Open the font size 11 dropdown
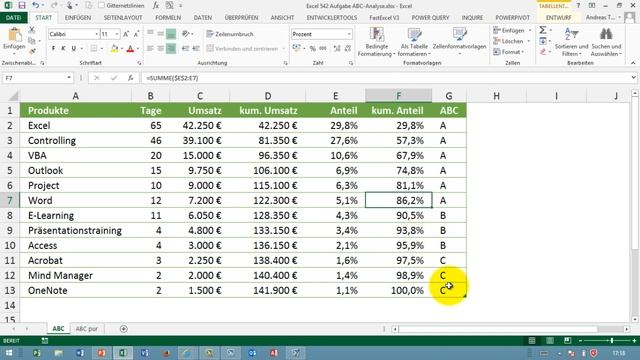640x360 pixels. [117, 34]
